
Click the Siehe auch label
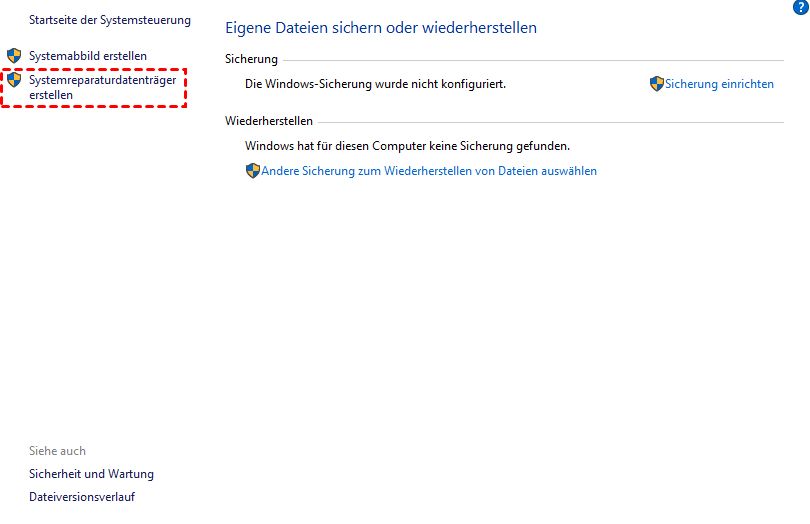tap(57, 451)
